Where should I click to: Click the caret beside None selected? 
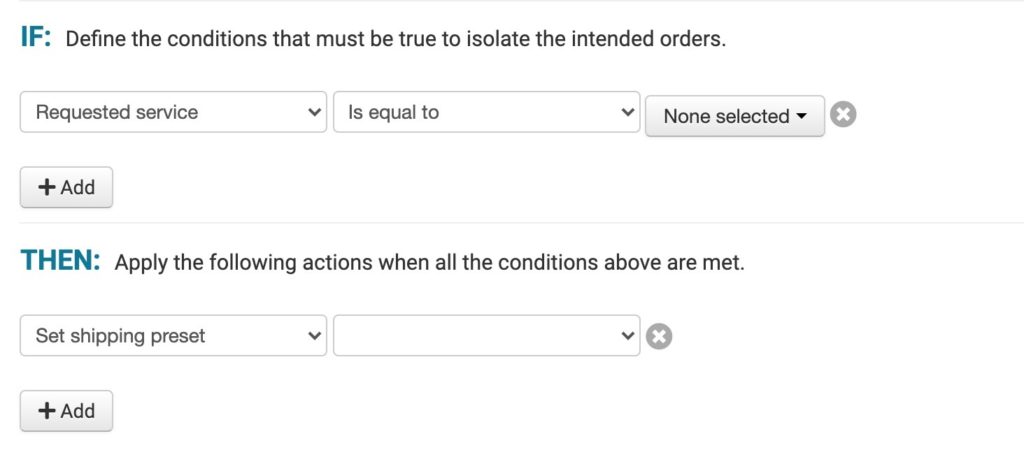pos(801,117)
